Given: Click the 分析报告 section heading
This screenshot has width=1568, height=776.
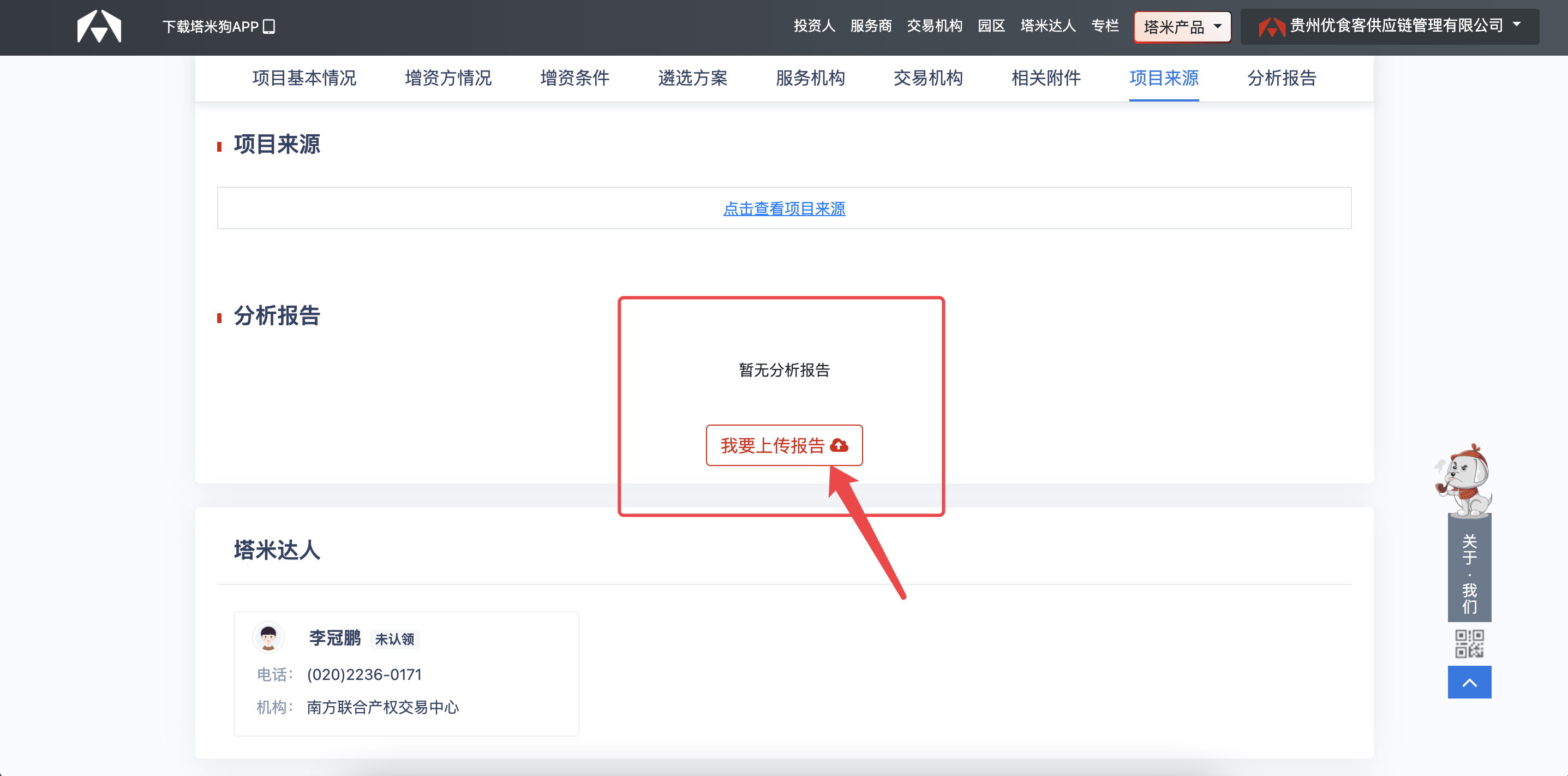Looking at the screenshot, I should [x=277, y=316].
